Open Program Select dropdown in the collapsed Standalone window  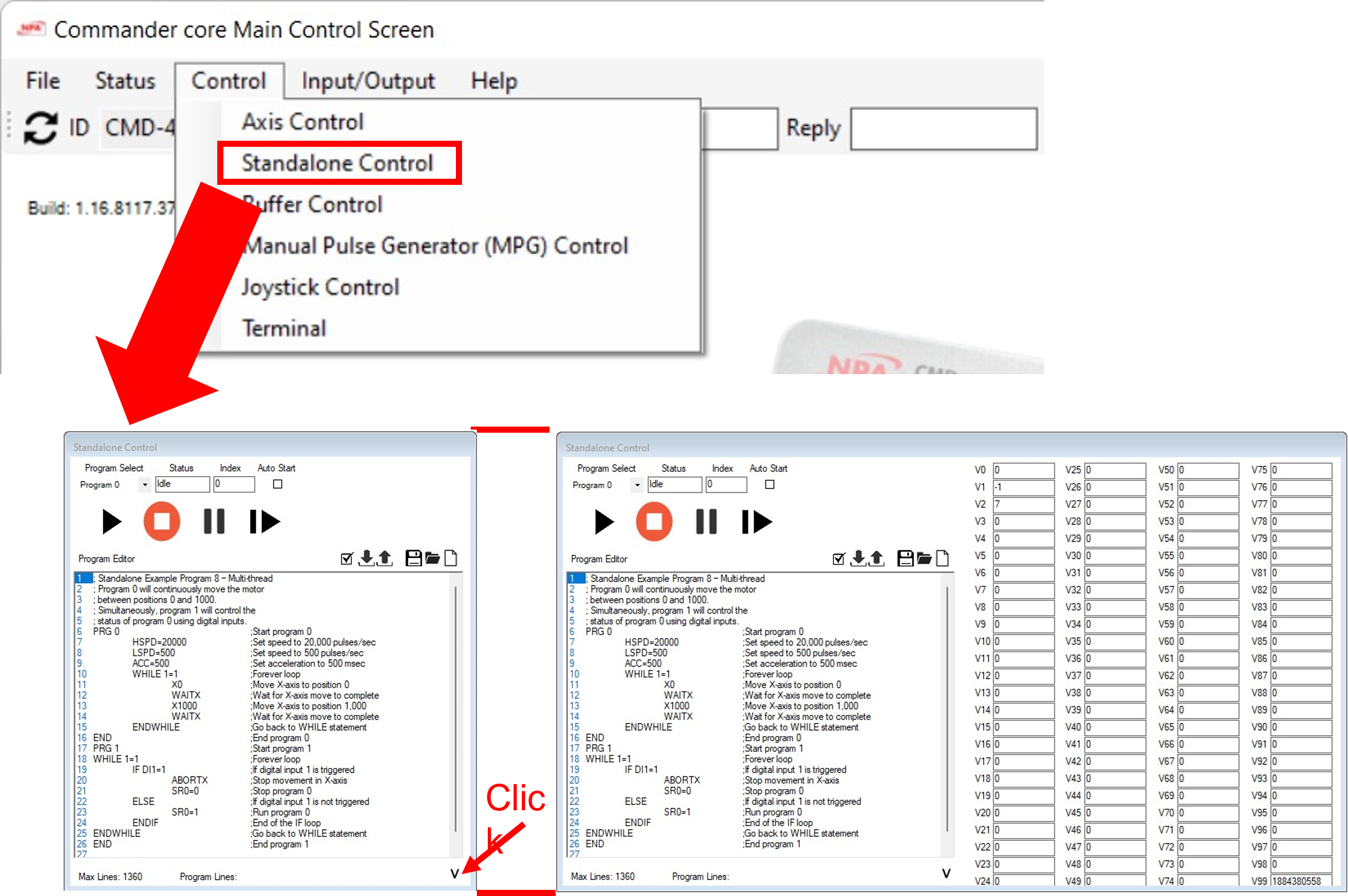[145, 485]
